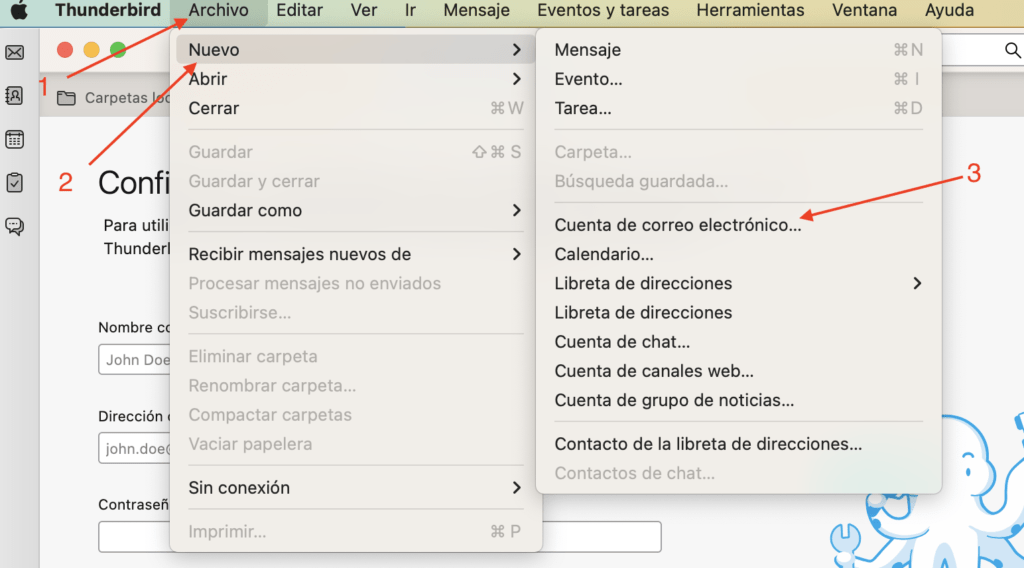
Task: Open the Herramientas menu
Action: coord(750,10)
